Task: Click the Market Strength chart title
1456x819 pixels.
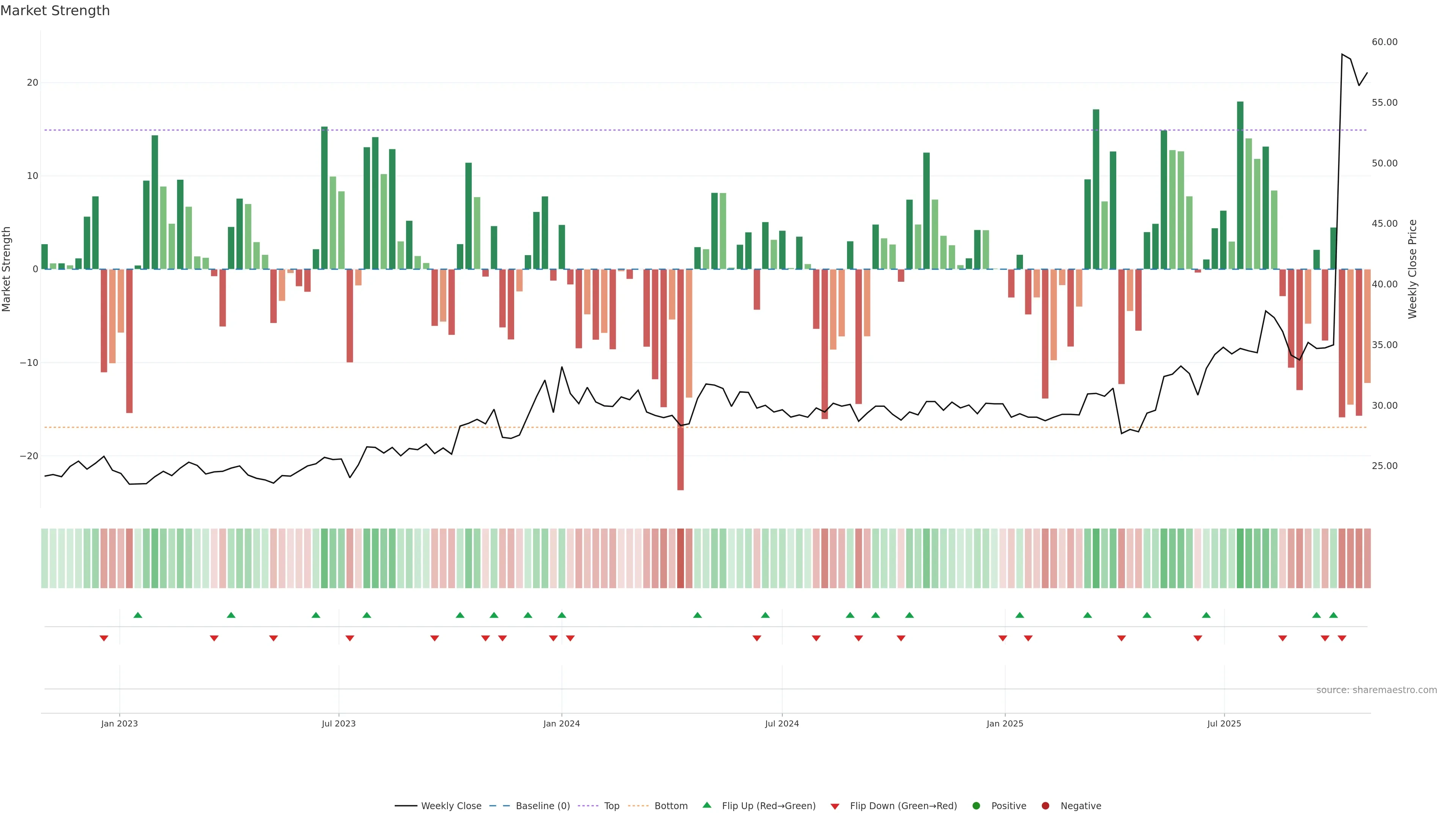Action: point(55,11)
